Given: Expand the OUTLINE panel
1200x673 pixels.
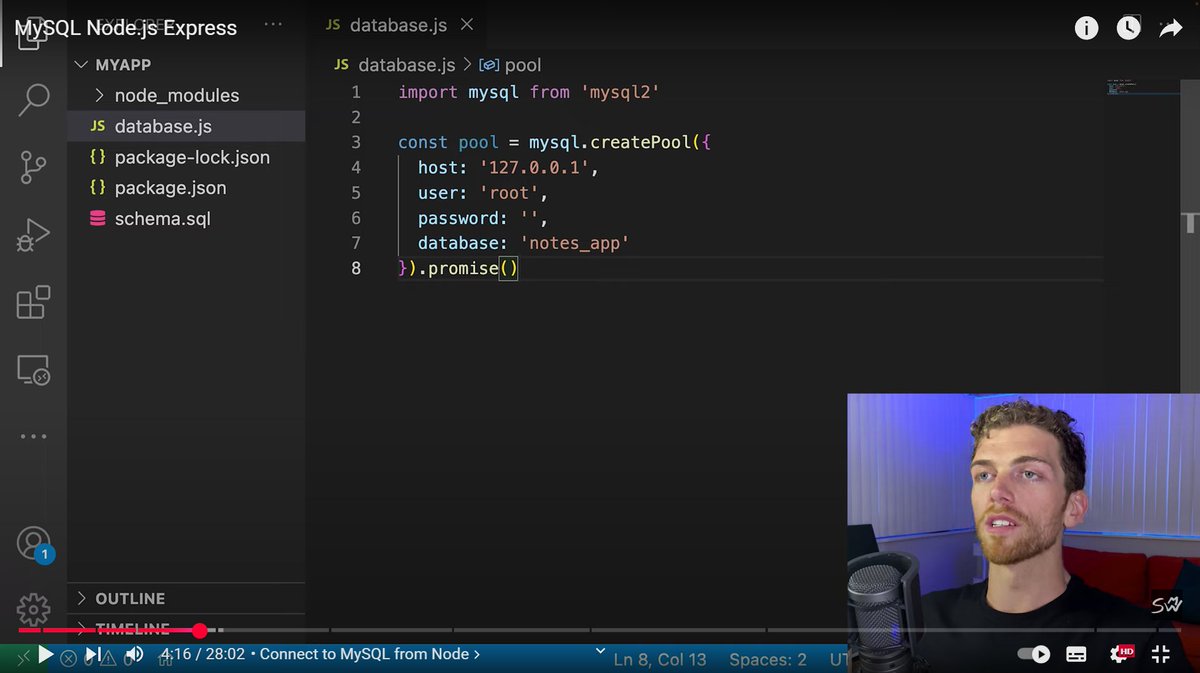Looking at the screenshot, I should point(186,598).
